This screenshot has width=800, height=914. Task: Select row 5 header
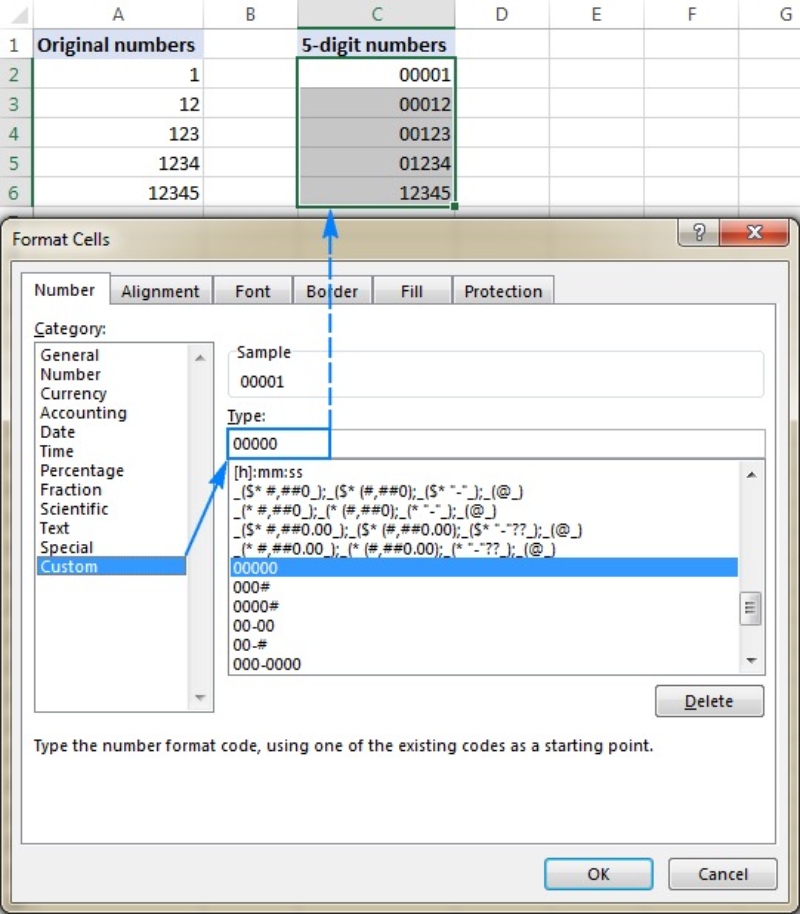14,163
